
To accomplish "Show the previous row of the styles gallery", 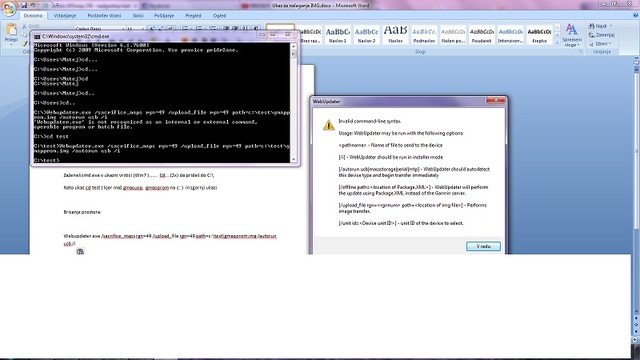I will (557, 27).
